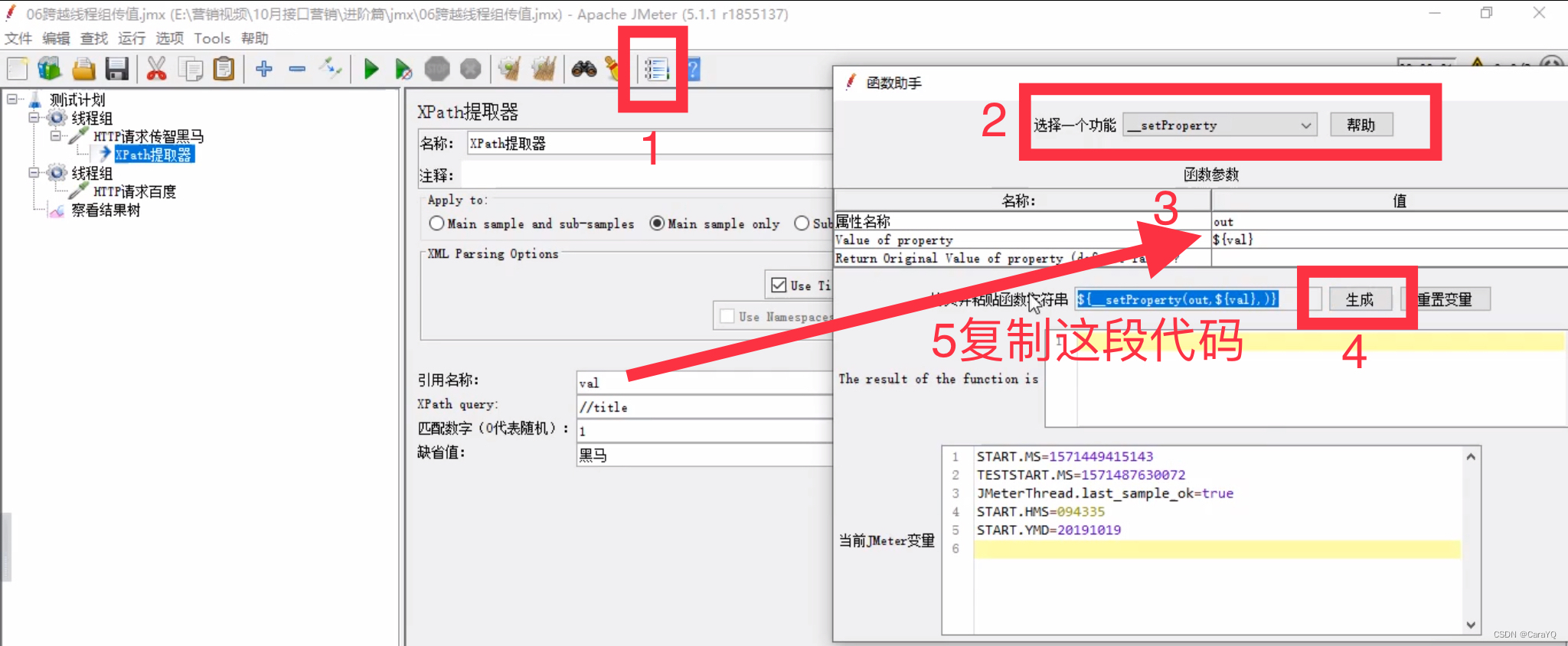Reset the search with the brush icon
This screenshot has width=1568, height=646.
click(x=612, y=69)
